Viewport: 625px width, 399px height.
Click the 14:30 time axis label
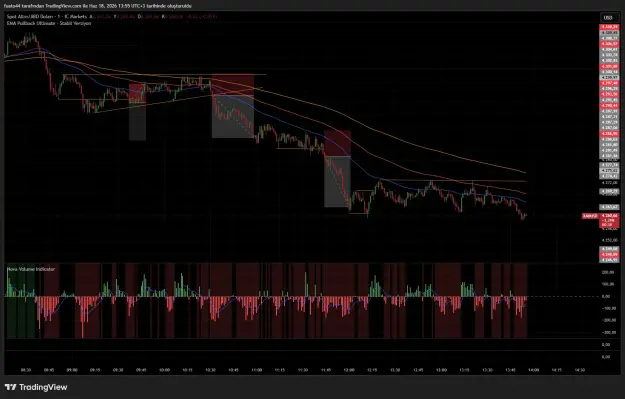pos(580,370)
